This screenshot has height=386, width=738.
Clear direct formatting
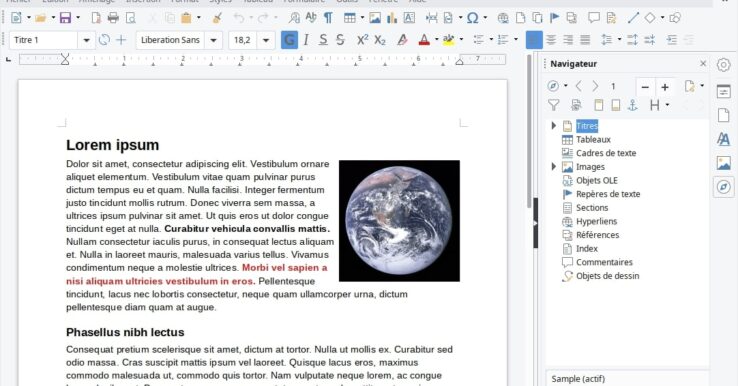pos(402,40)
